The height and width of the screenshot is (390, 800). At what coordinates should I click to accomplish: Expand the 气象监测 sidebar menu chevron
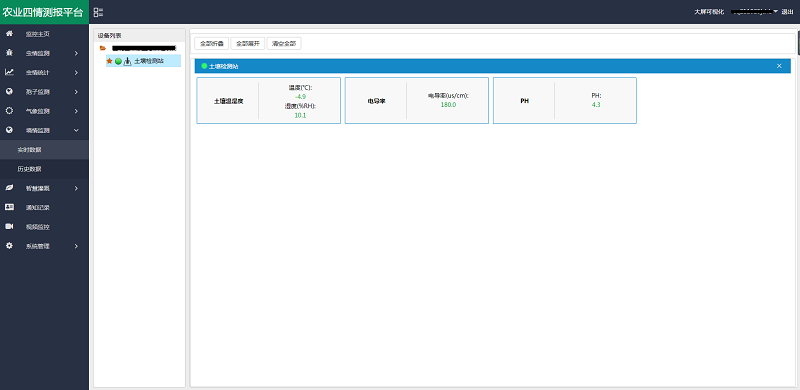pos(76,111)
